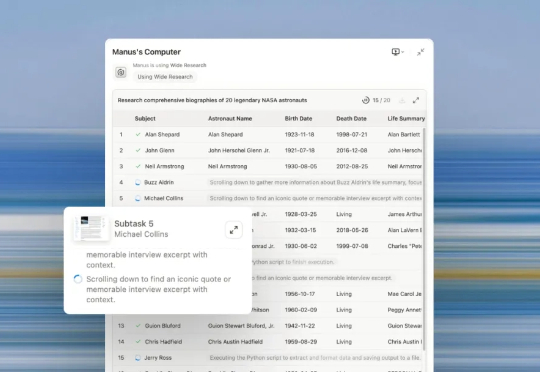Click the Wide Research tool icon
Viewport: 540px width, 372px height.
[121, 72]
